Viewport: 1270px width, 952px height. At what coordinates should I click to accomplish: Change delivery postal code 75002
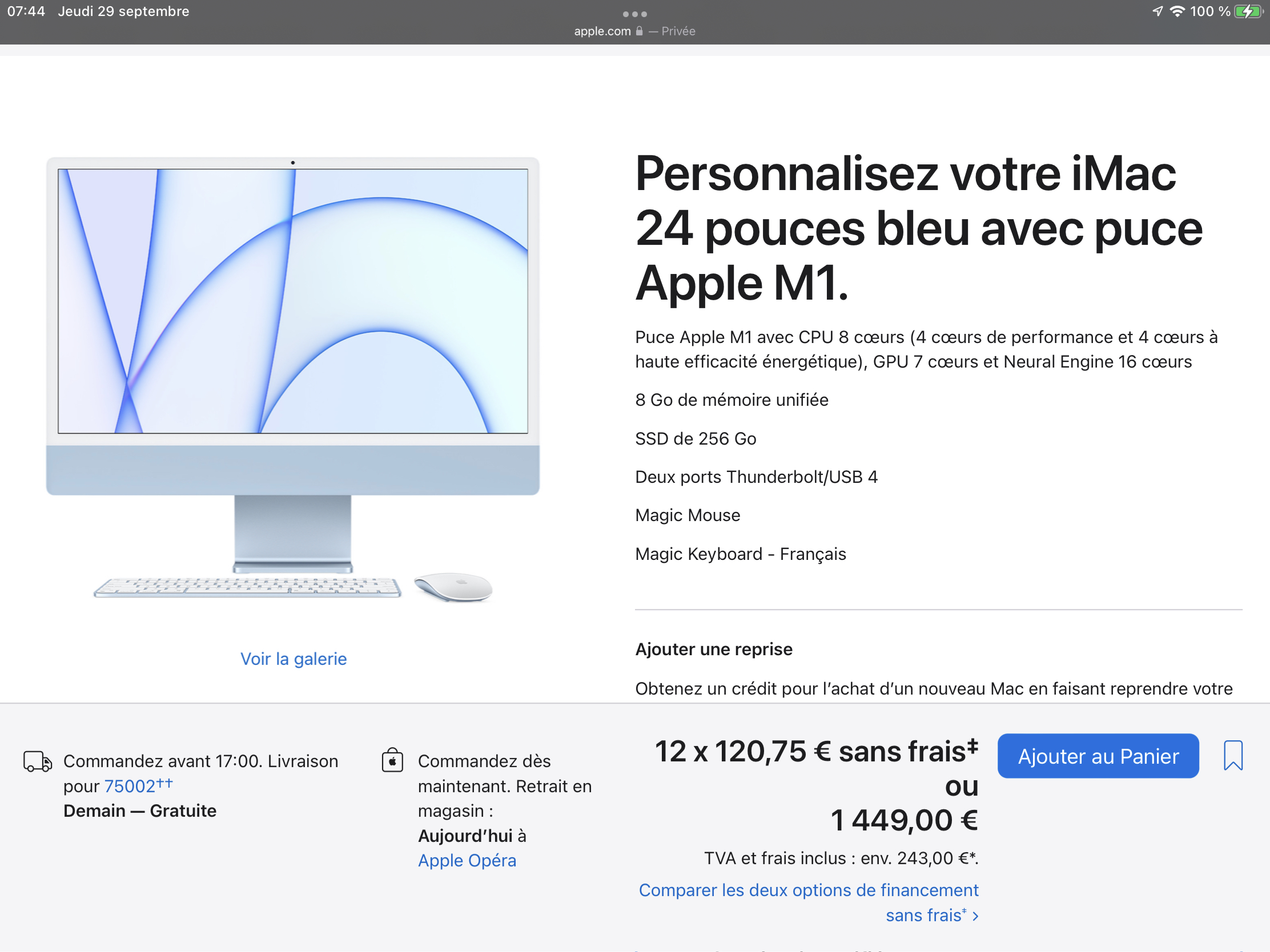point(130,785)
